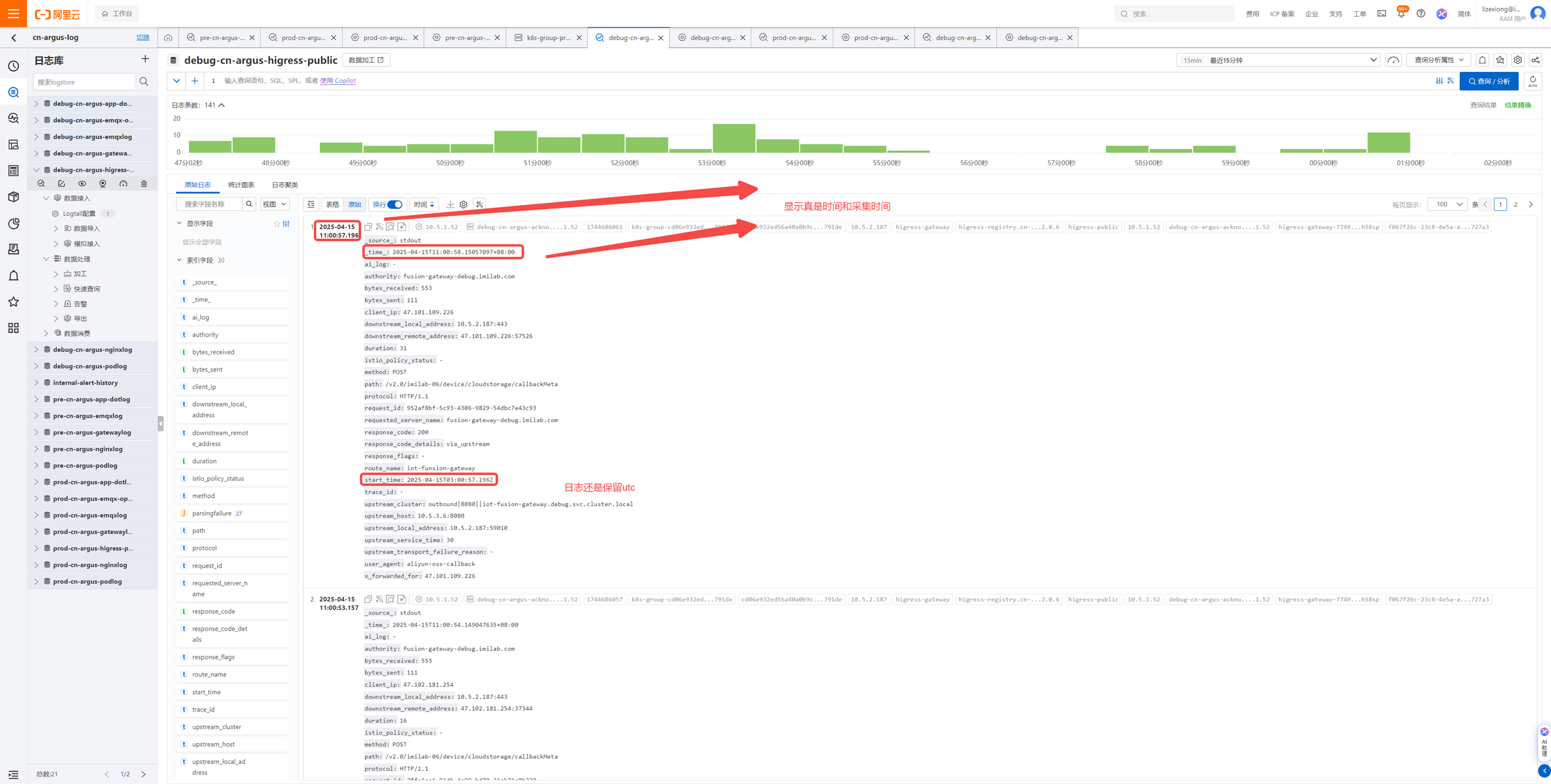Click the tallest green histogram bar near 53分00秒
Viewport: 1551px width, 784px height.
click(x=733, y=138)
